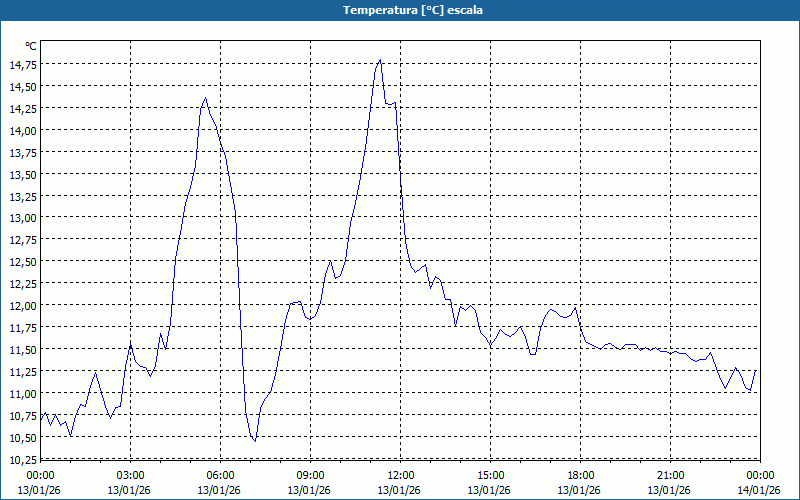
Task: Click the 13,00 y-axis label
Action: click(x=22, y=218)
